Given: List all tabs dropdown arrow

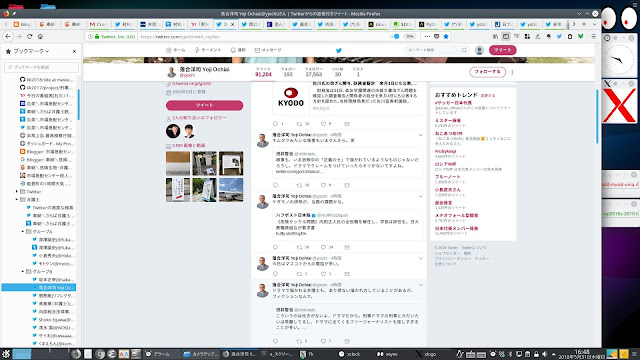Looking at the screenshot, I should [x=594, y=24].
